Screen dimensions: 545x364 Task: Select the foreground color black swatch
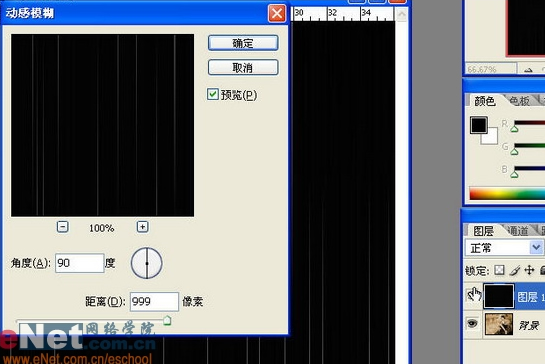(x=479, y=125)
